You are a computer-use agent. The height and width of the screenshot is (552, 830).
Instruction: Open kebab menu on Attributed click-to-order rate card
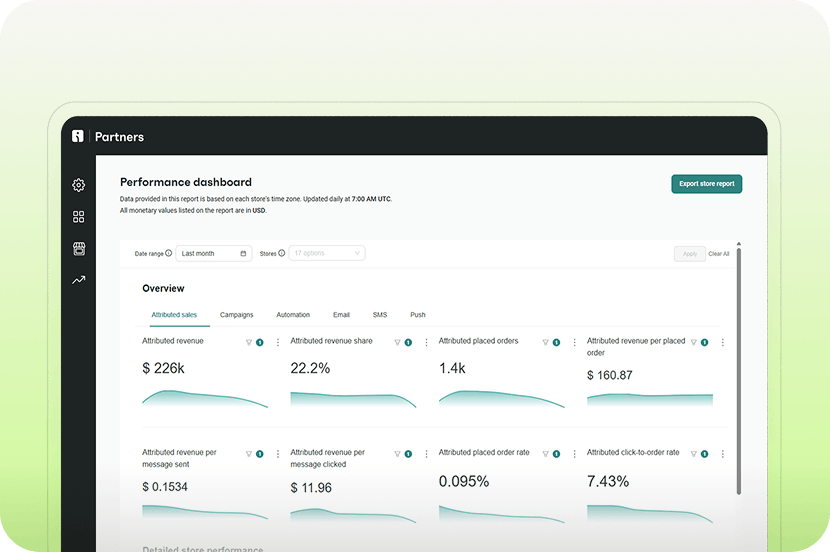[x=723, y=453]
